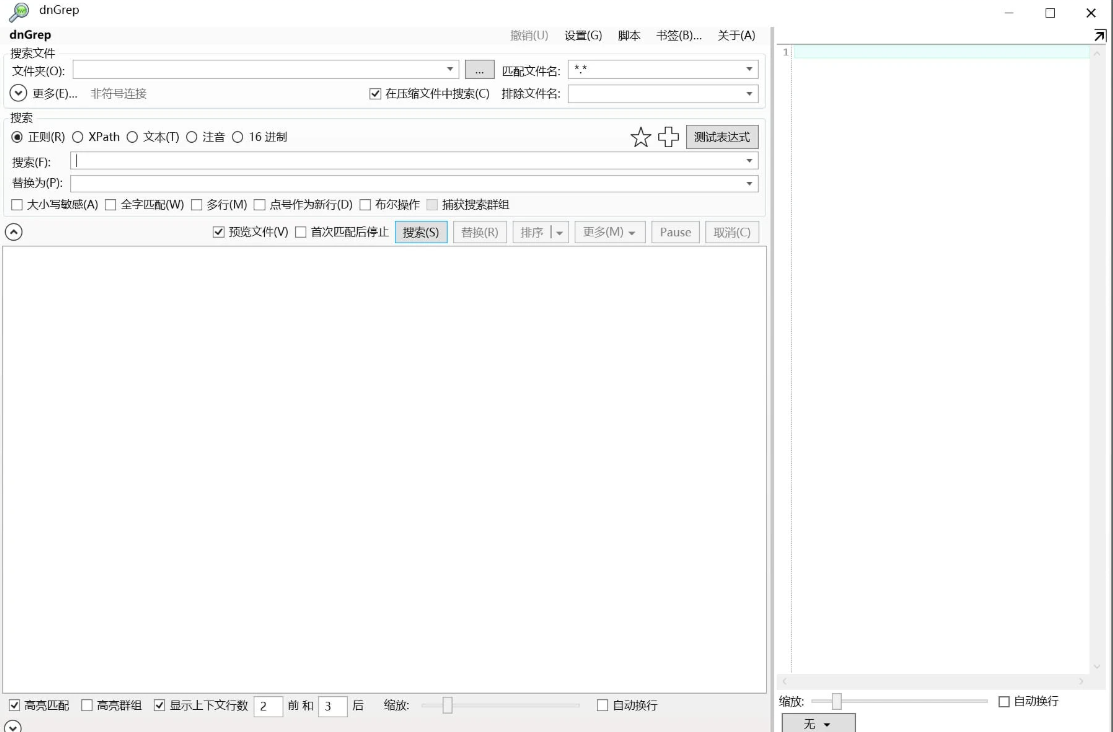Open the 无 dropdown at the bottom right
Viewport: 1113px width, 732px height.
(820, 721)
